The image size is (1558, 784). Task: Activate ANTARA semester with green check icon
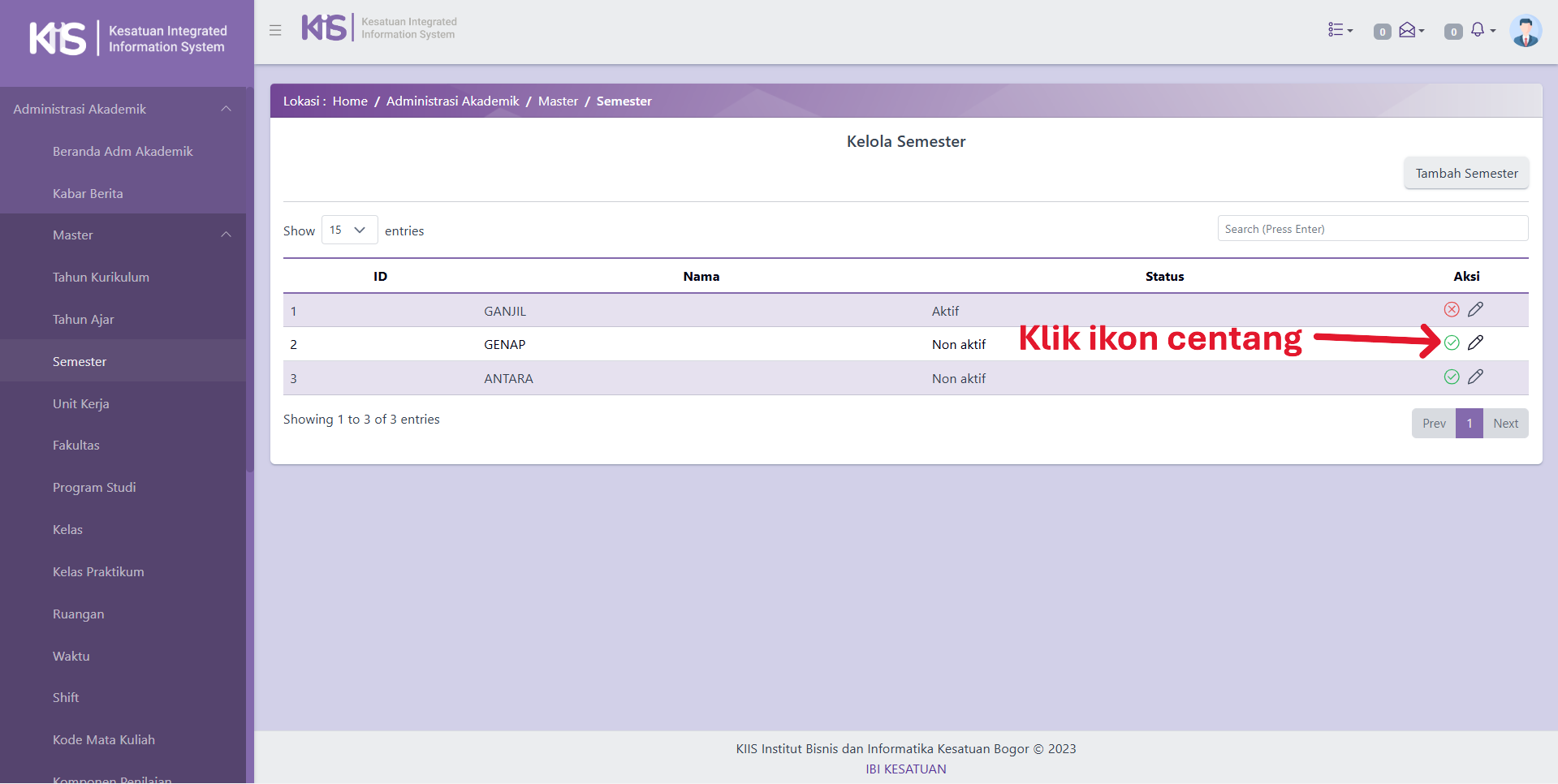[1452, 377]
